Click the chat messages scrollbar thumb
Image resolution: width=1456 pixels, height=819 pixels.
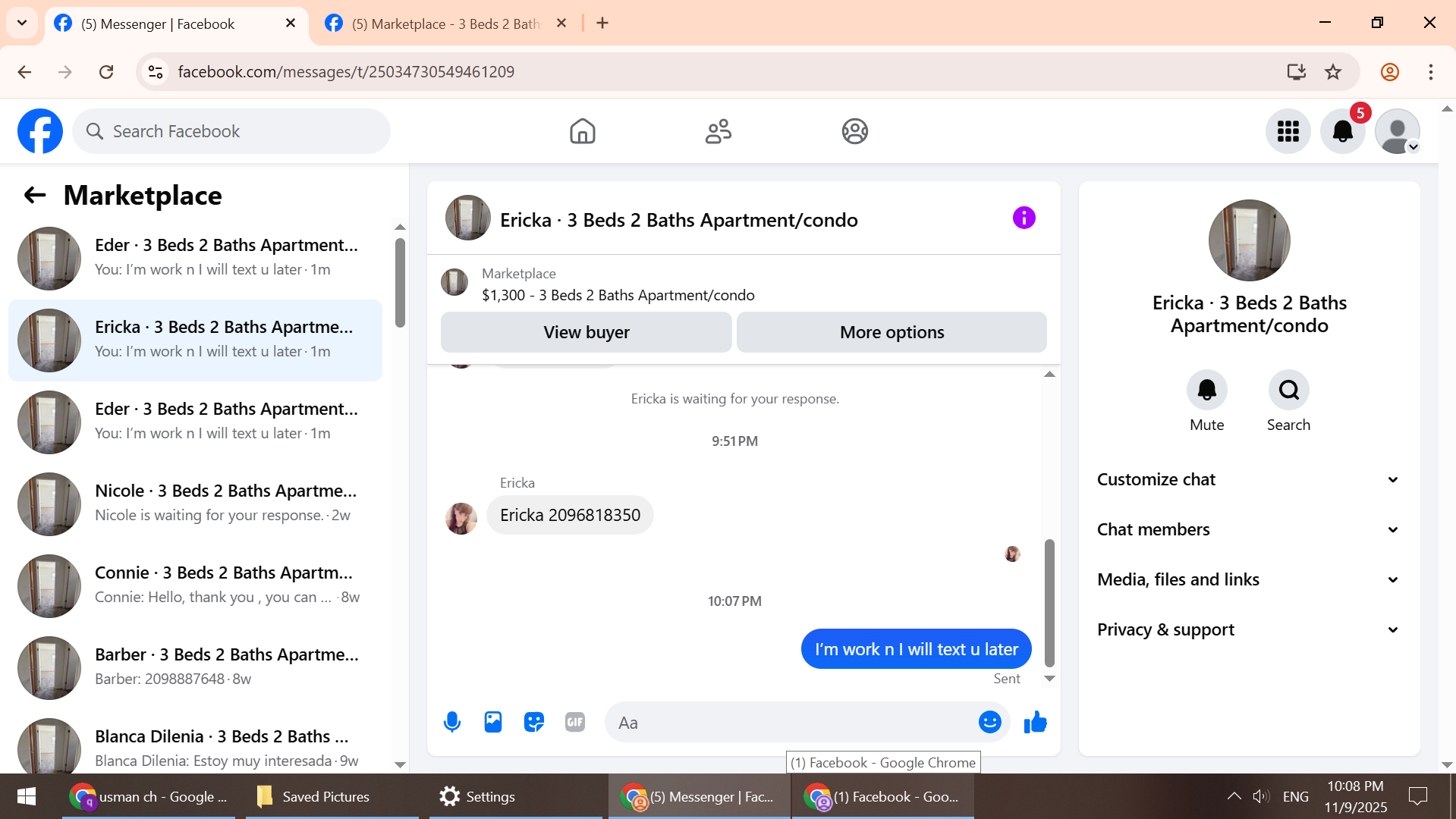(1050, 603)
